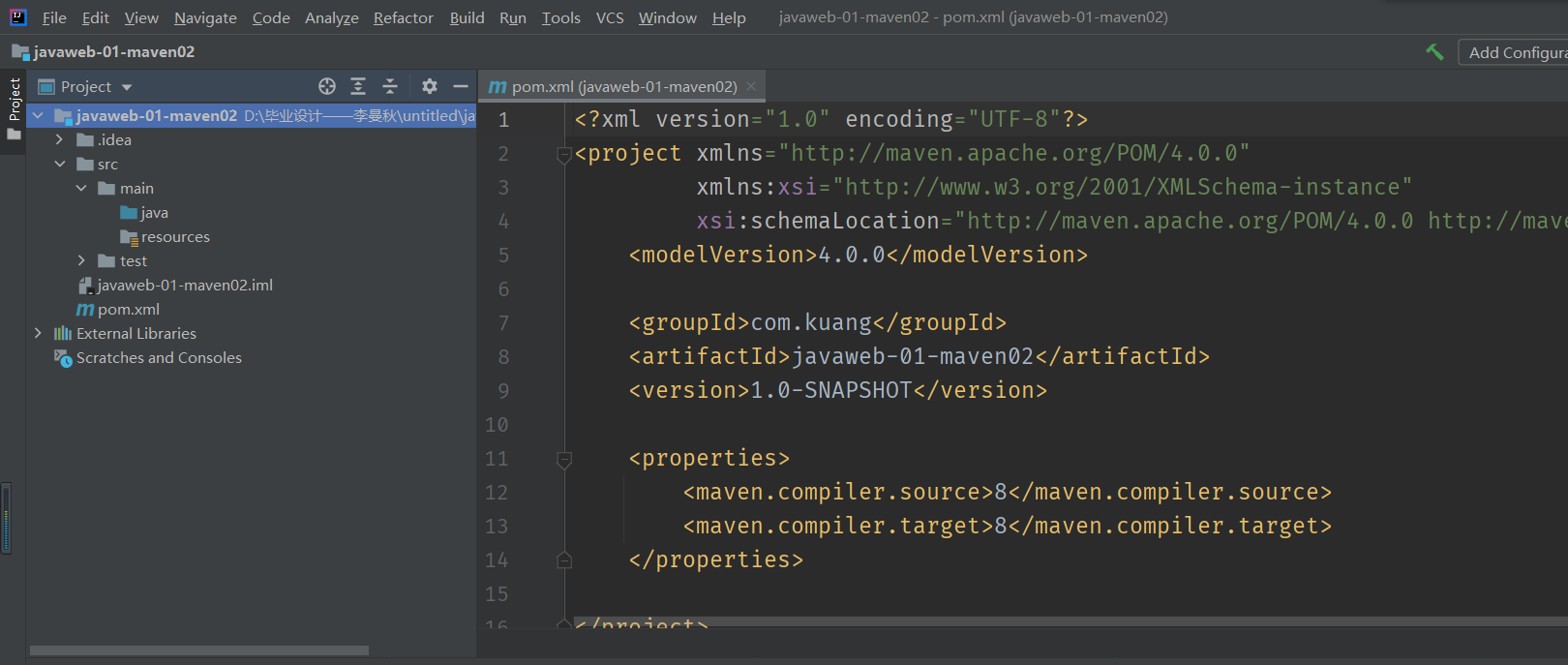
Task: Close the pom.xml editor tab
Action: (x=751, y=86)
